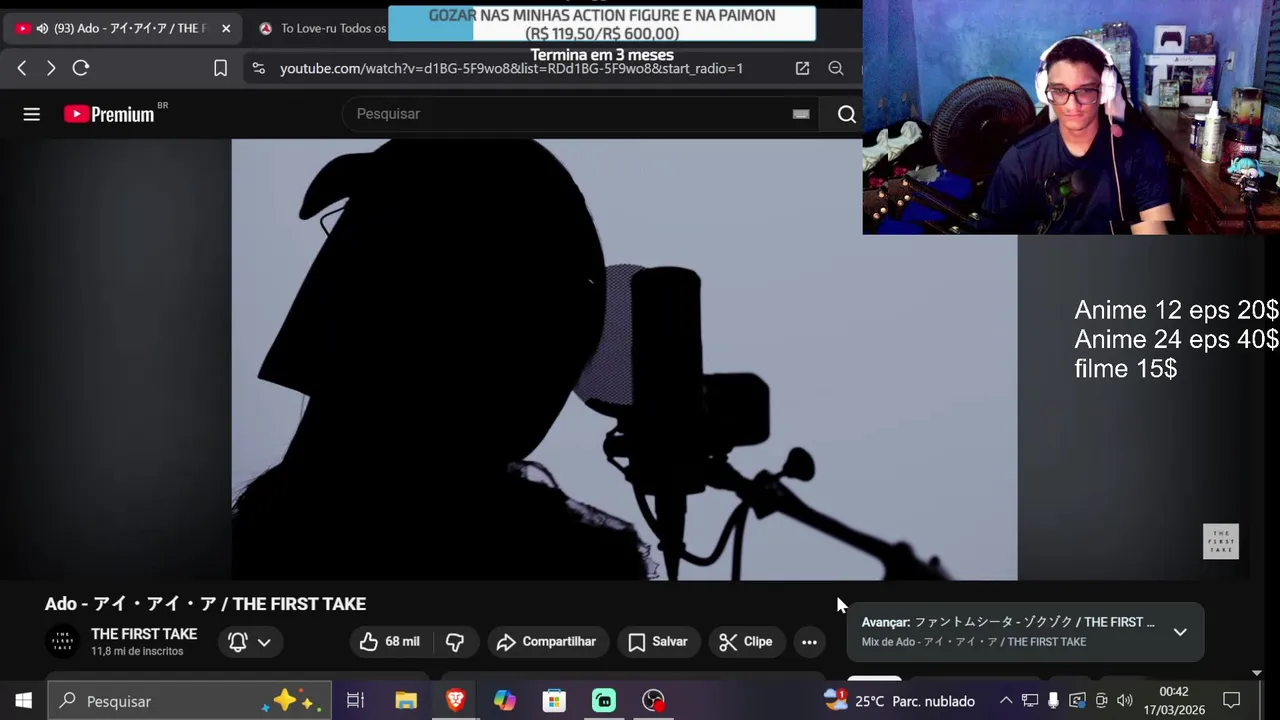Expand the subscription notification dropdown chevron
Screen dimensions: 1280x720
point(264,642)
